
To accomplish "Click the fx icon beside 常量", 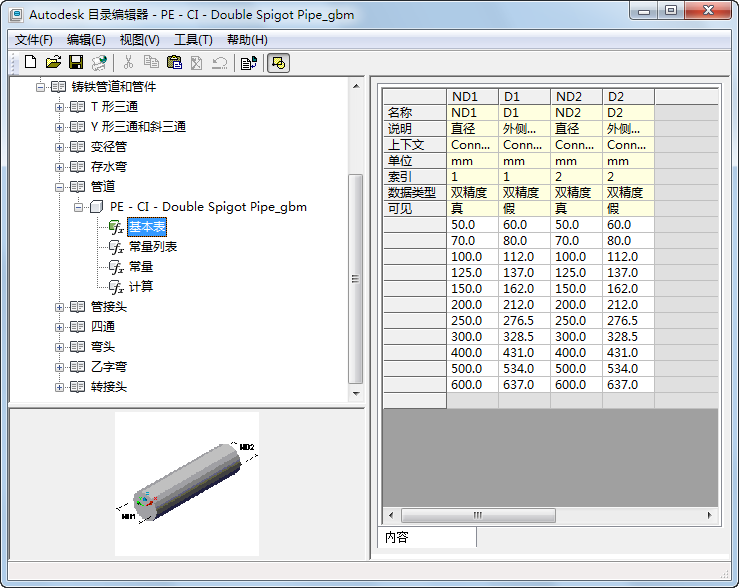I will coord(116,267).
